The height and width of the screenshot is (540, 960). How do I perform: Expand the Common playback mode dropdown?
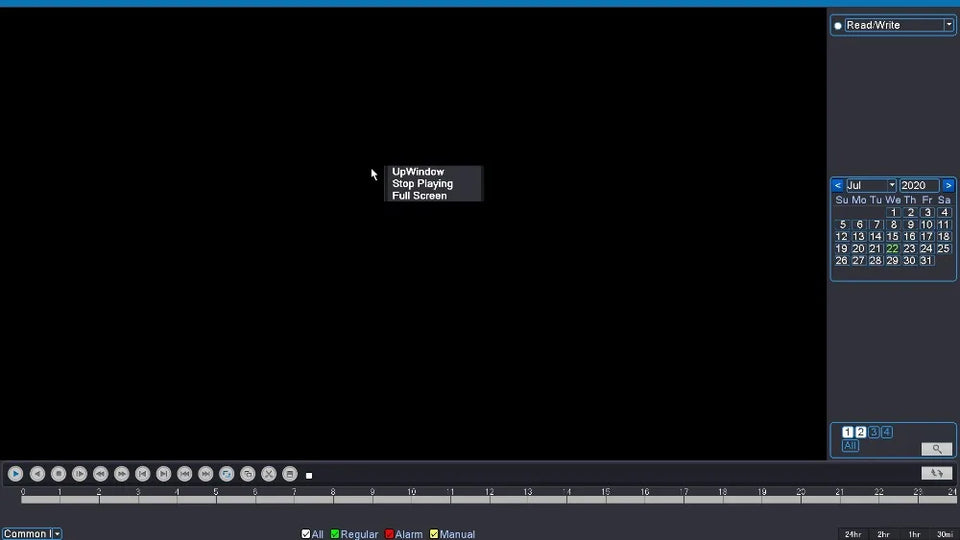[x=57, y=534]
